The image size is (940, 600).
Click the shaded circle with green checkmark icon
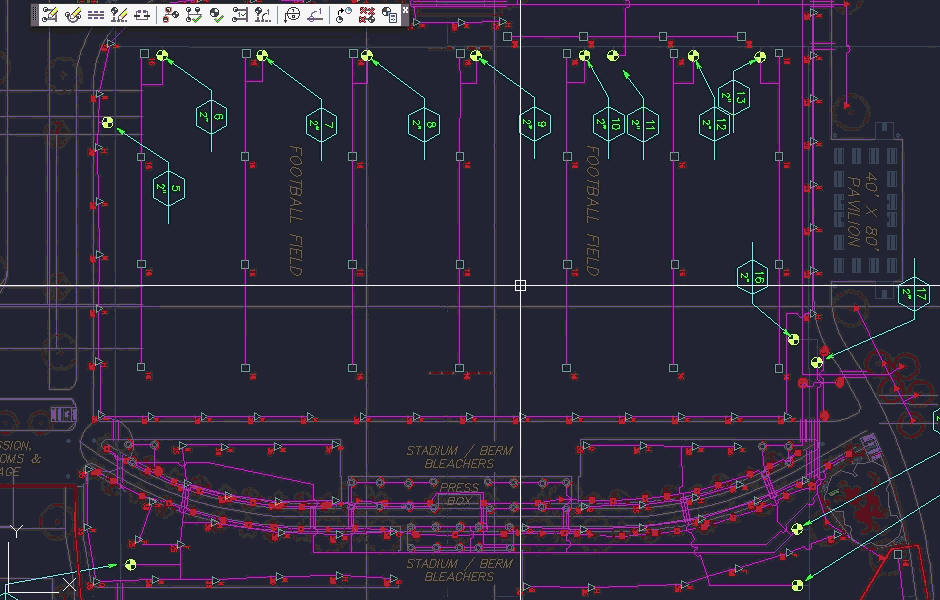[x=217, y=15]
